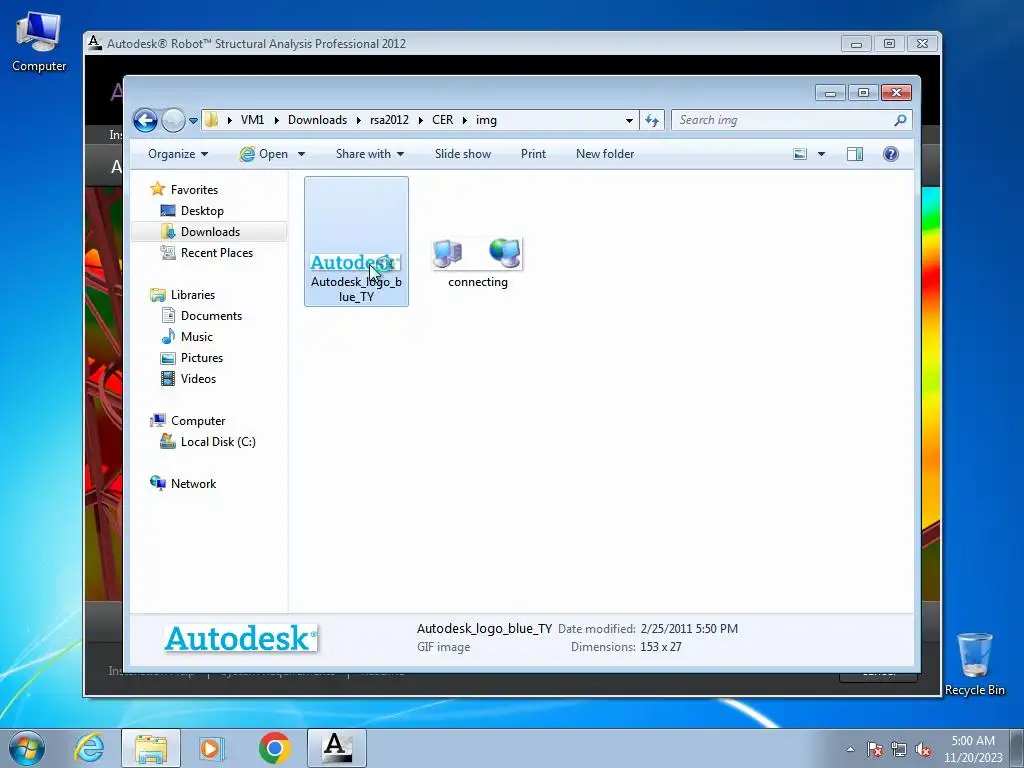
Task: Open recent pages dropdown beside forward arrow
Action: [x=193, y=121]
